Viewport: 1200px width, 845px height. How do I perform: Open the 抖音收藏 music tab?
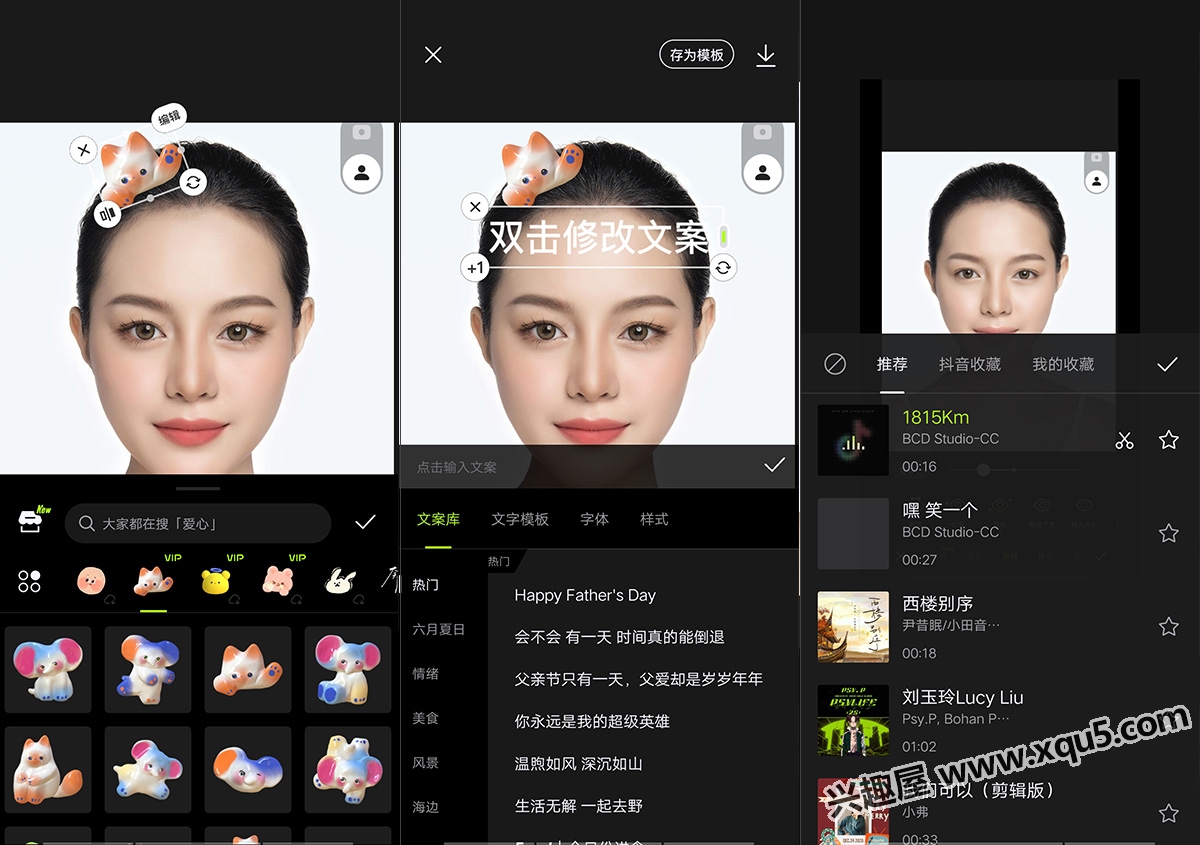(x=969, y=364)
